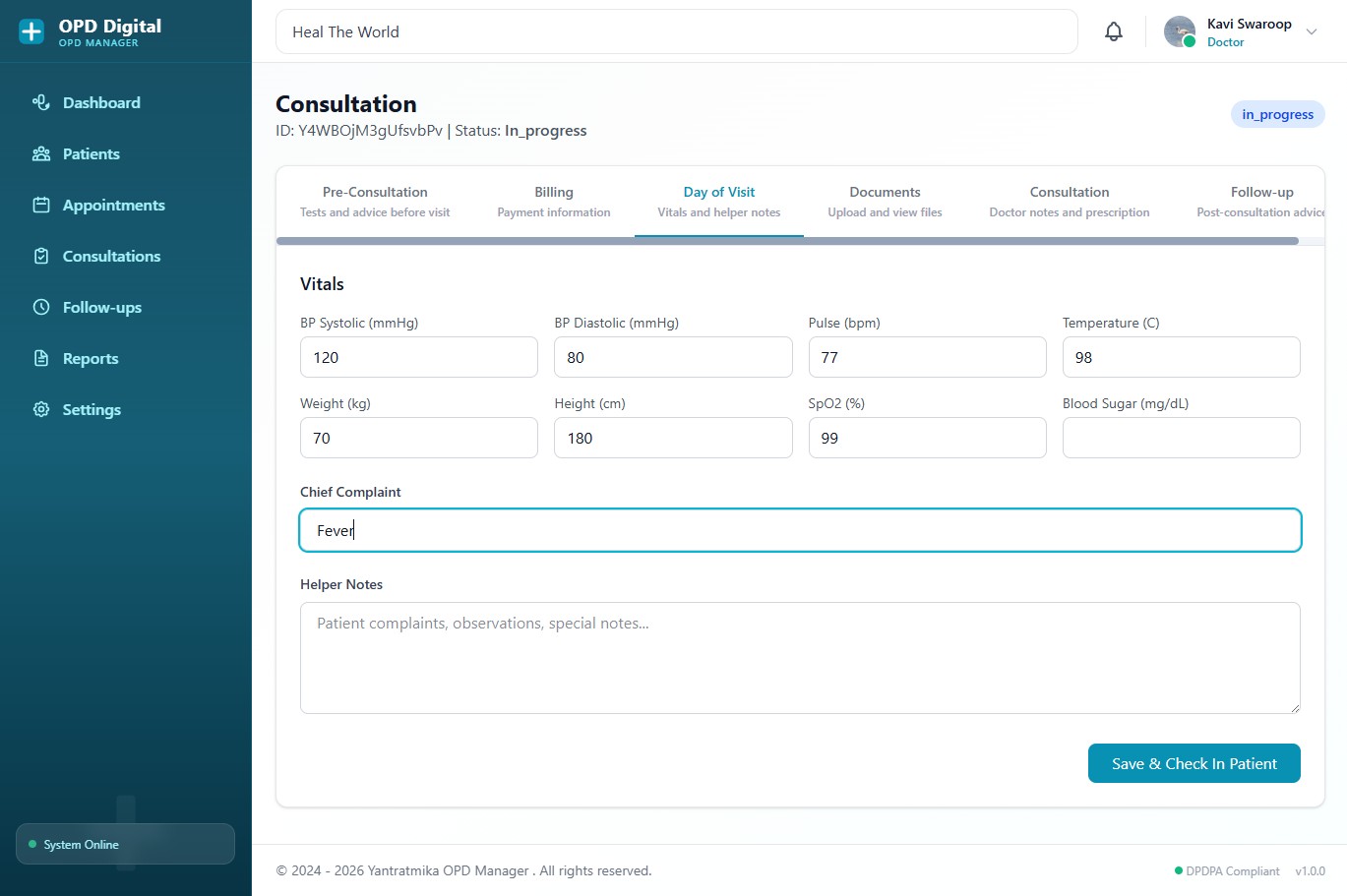Switch to the Pre-Consultation tab
The image size is (1347, 896).
pos(375,201)
